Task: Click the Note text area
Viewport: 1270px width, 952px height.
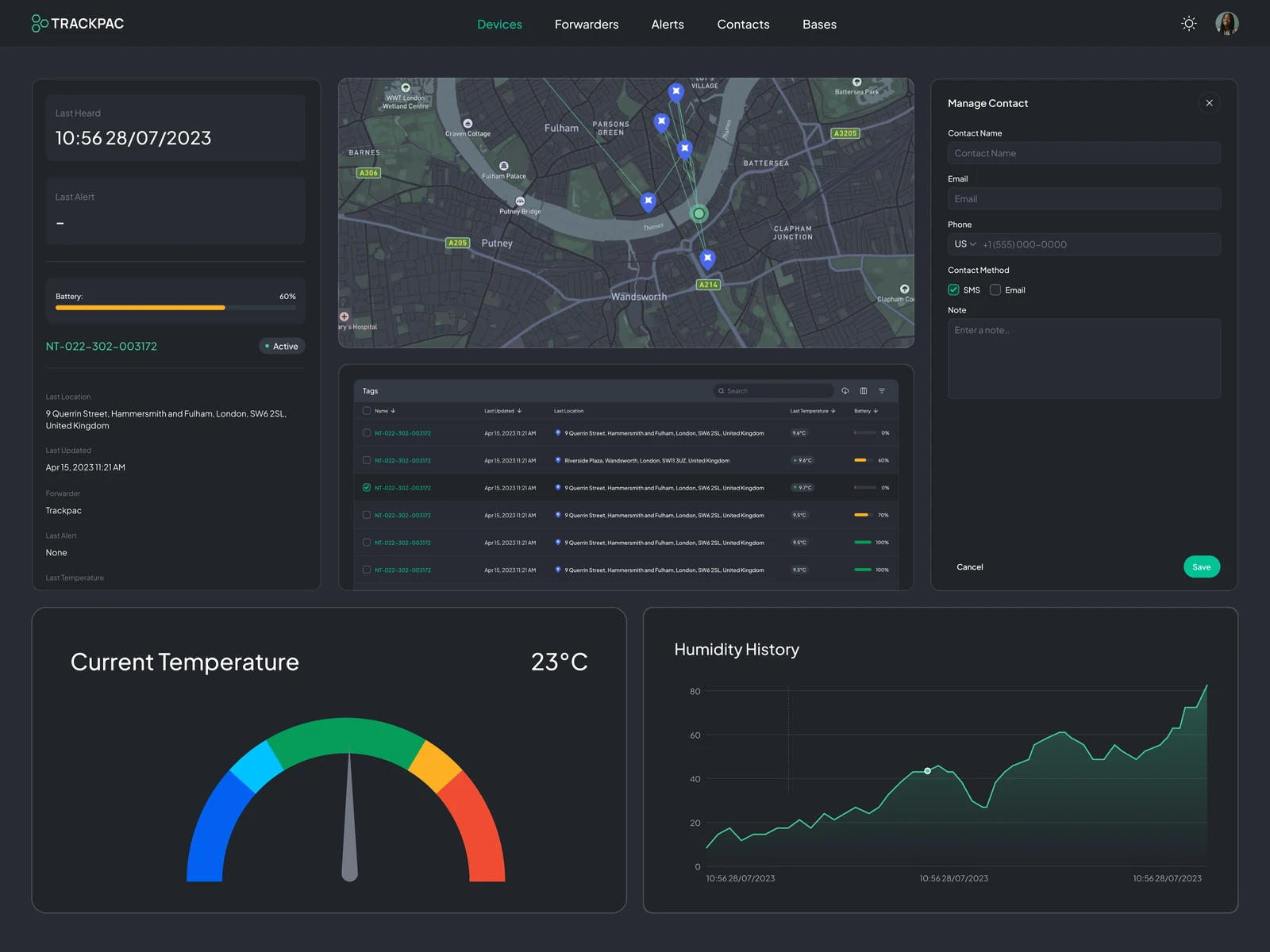Action: (1084, 359)
